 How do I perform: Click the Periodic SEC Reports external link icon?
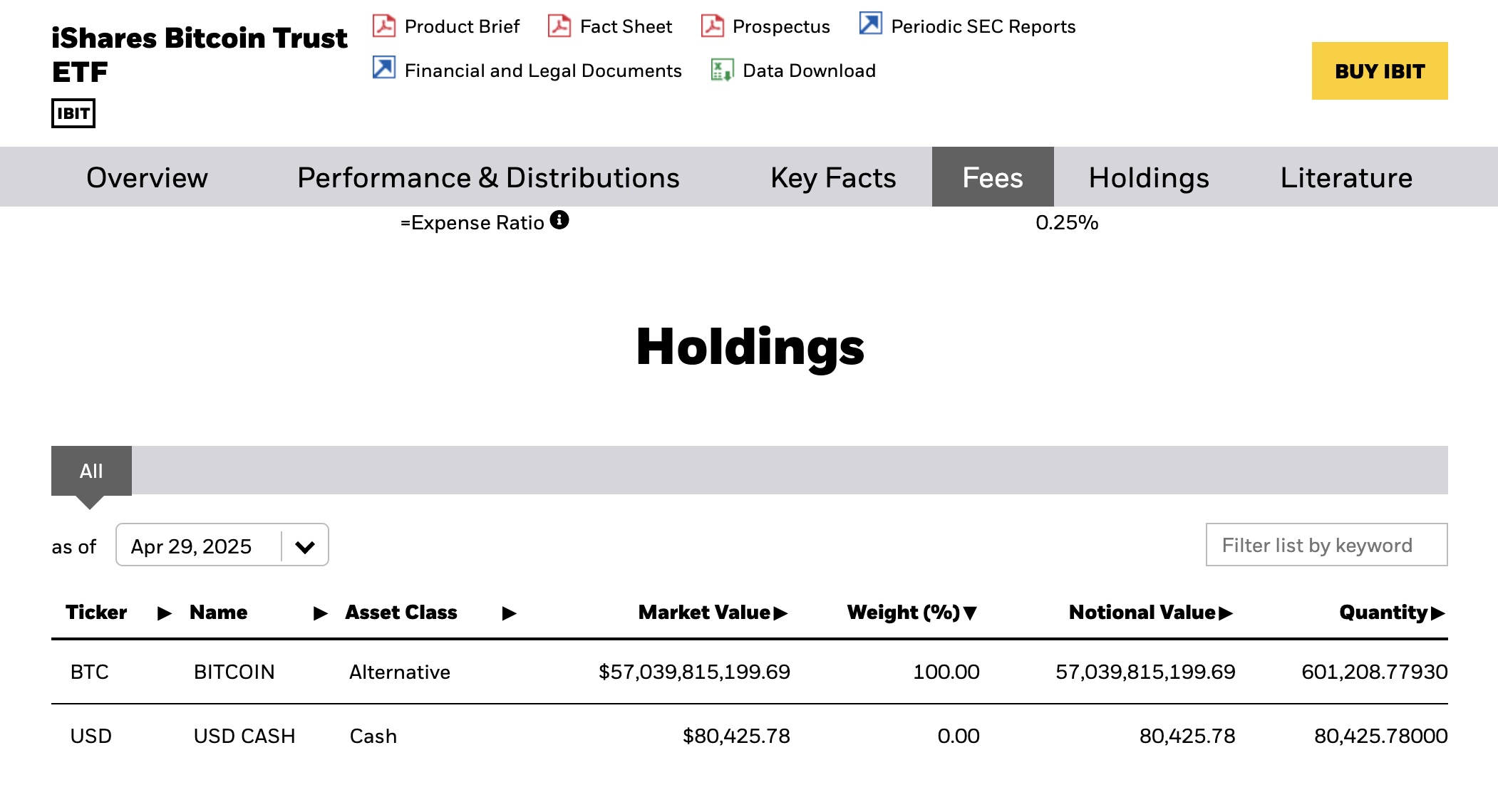[x=870, y=24]
